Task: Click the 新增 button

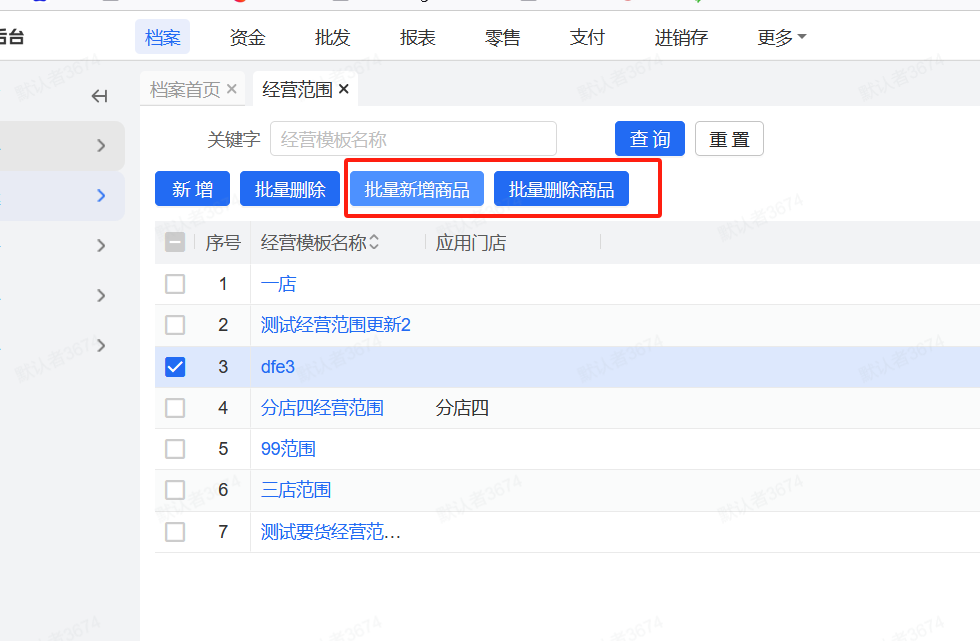Action: pyautogui.click(x=192, y=189)
